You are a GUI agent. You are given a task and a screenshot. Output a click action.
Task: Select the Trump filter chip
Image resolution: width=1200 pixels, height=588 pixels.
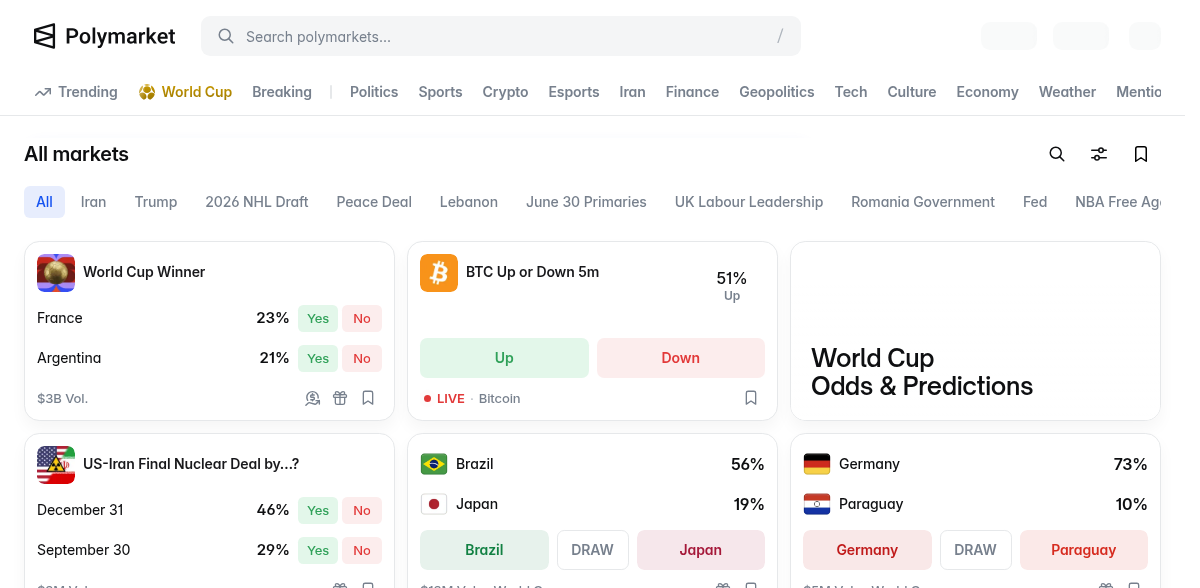tap(156, 202)
